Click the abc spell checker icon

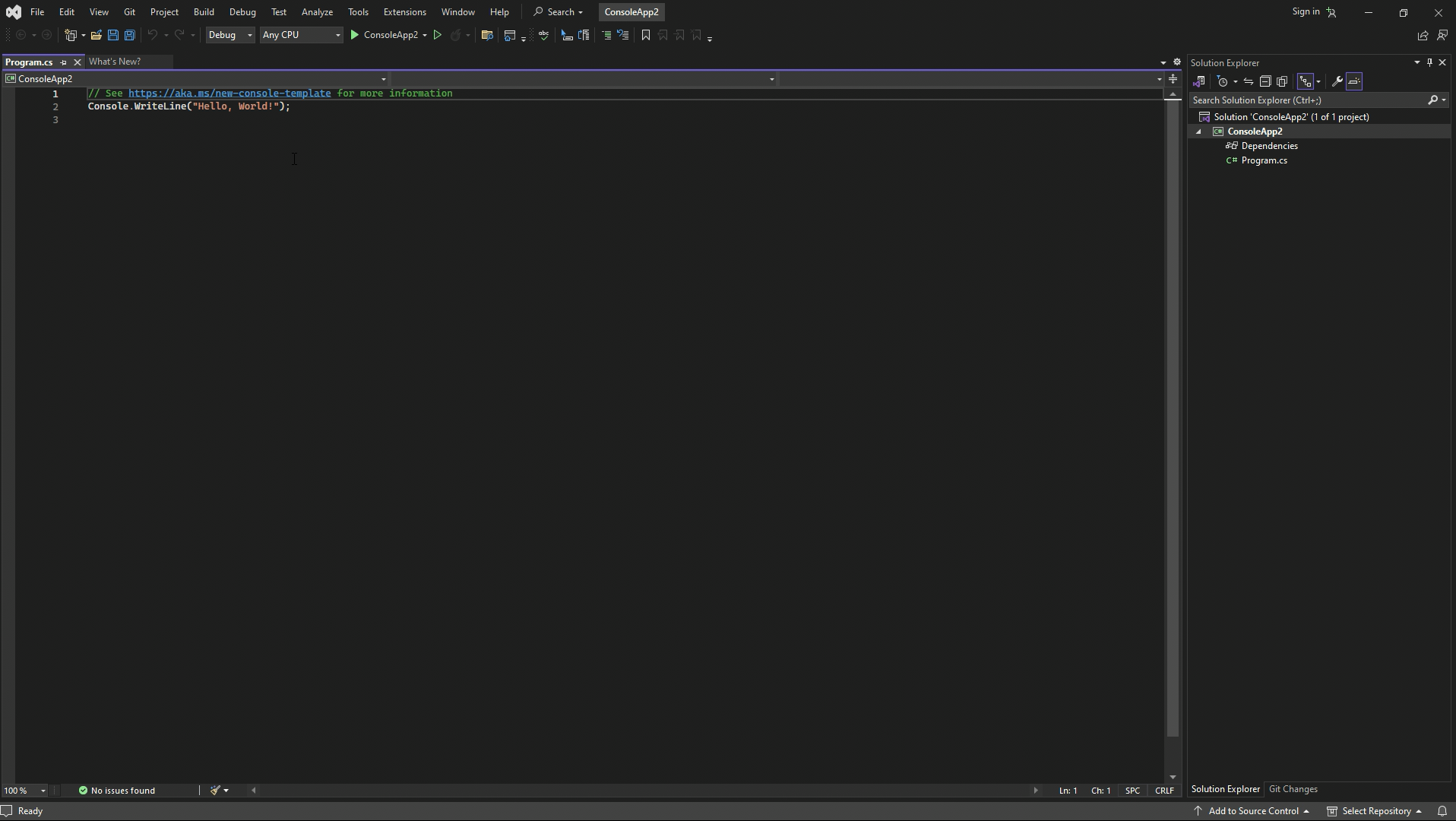pyautogui.click(x=544, y=35)
